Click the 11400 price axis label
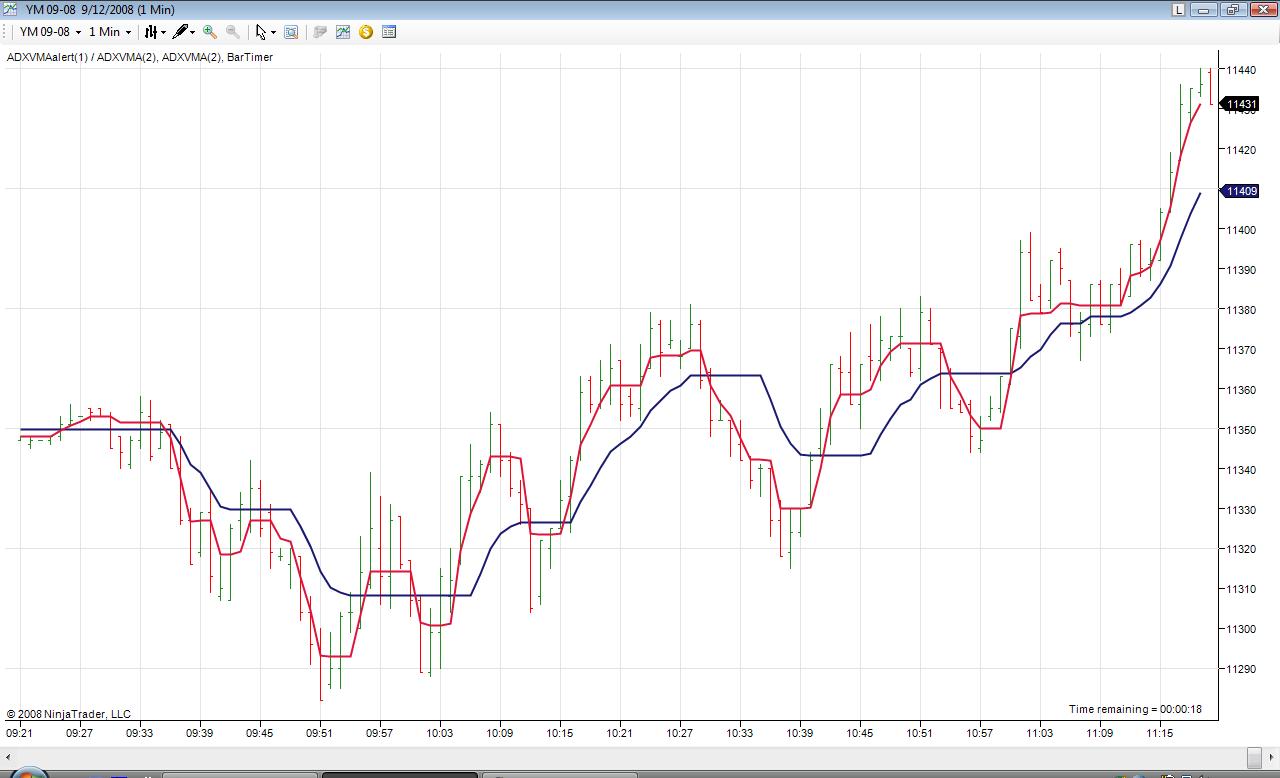The width and height of the screenshot is (1280, 778). 1241,230
